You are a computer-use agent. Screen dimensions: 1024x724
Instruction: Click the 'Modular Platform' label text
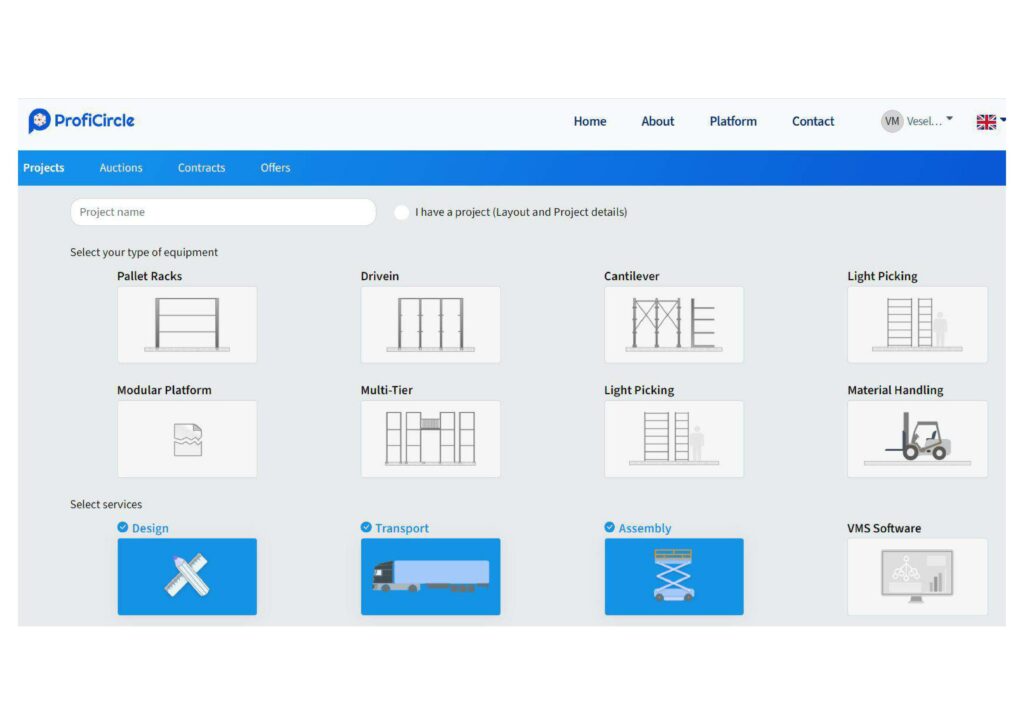point(165,390)
